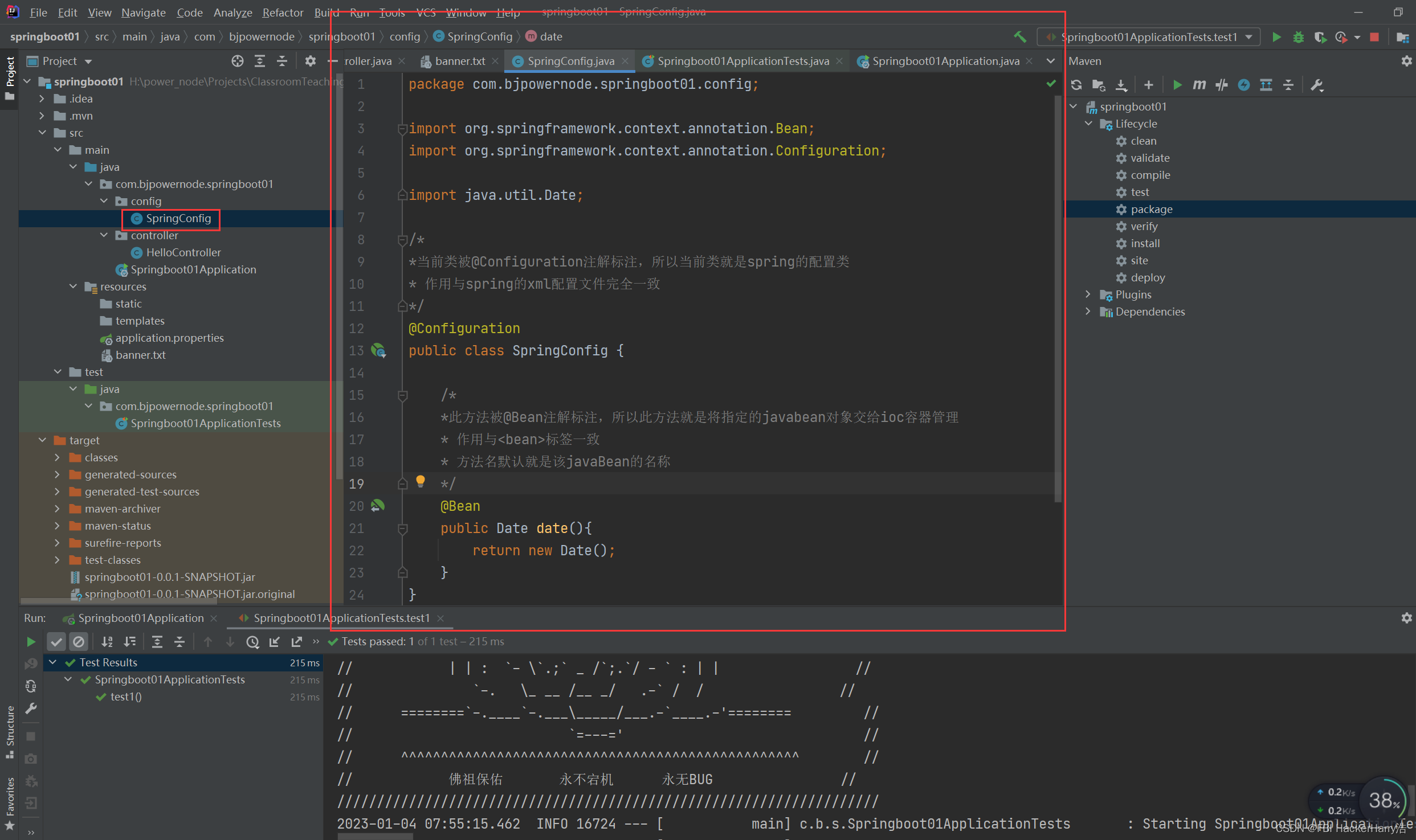Switch to Springboot01ApplicationTests.java tab
This screenshot has height=840, width=1416.
pyautogui.click(x=742, y=61)
